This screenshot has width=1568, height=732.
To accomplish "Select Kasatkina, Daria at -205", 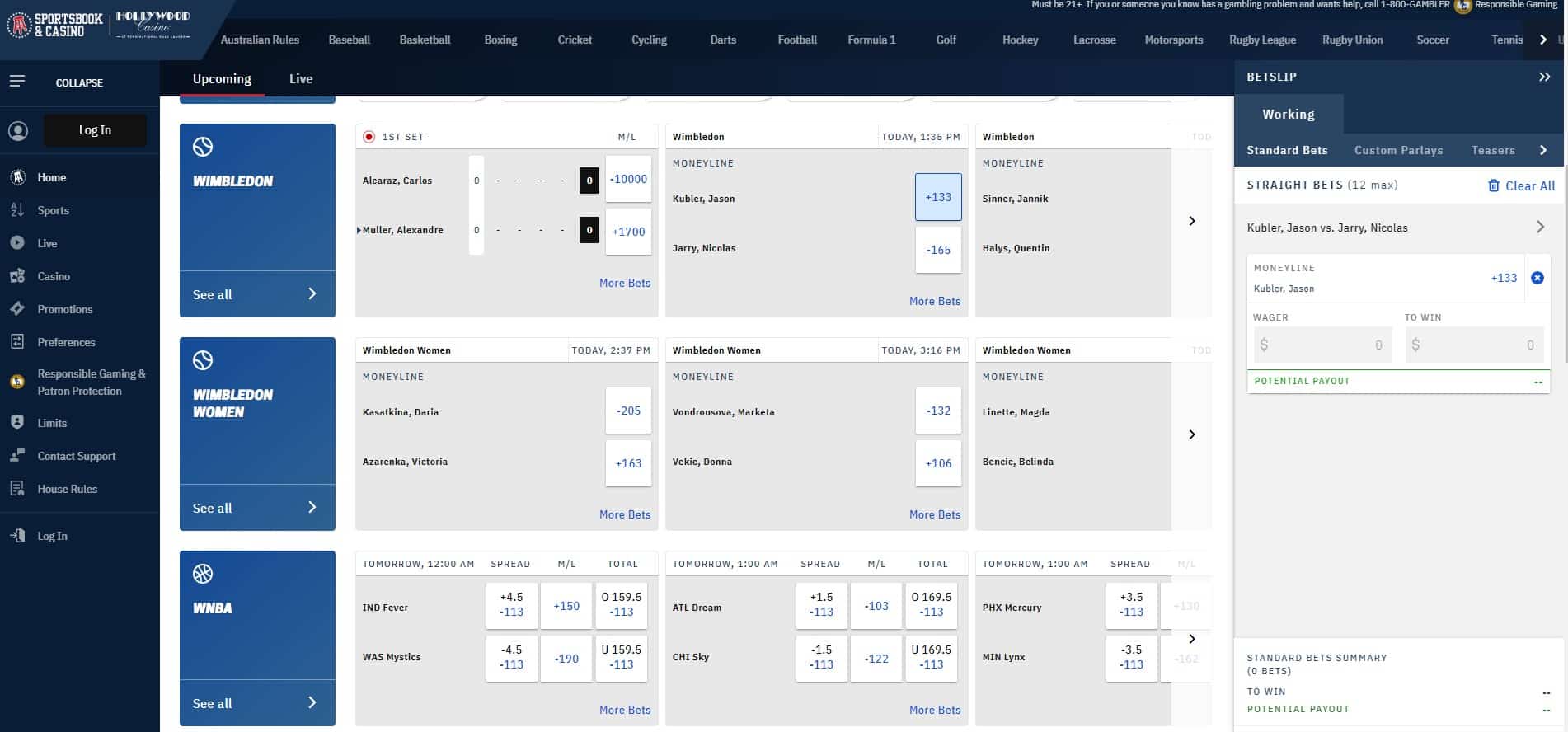I will [x=628, y=411].
